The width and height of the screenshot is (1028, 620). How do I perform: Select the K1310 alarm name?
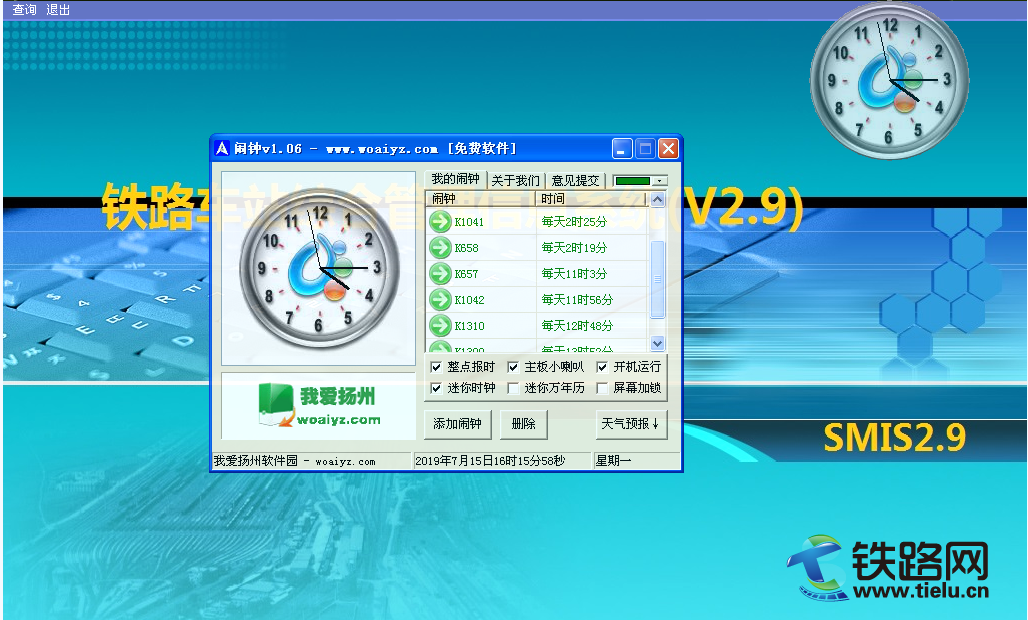coord(469,326)
